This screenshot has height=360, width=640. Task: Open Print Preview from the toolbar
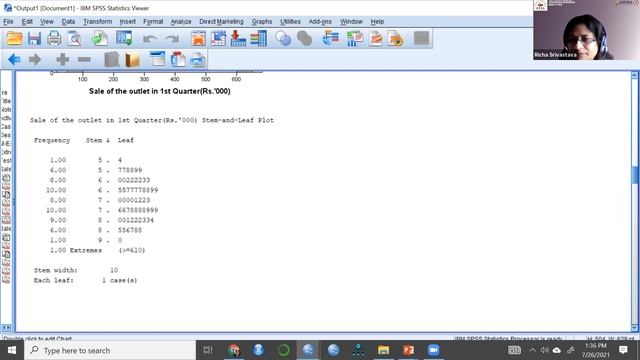[x=75, y=39]
